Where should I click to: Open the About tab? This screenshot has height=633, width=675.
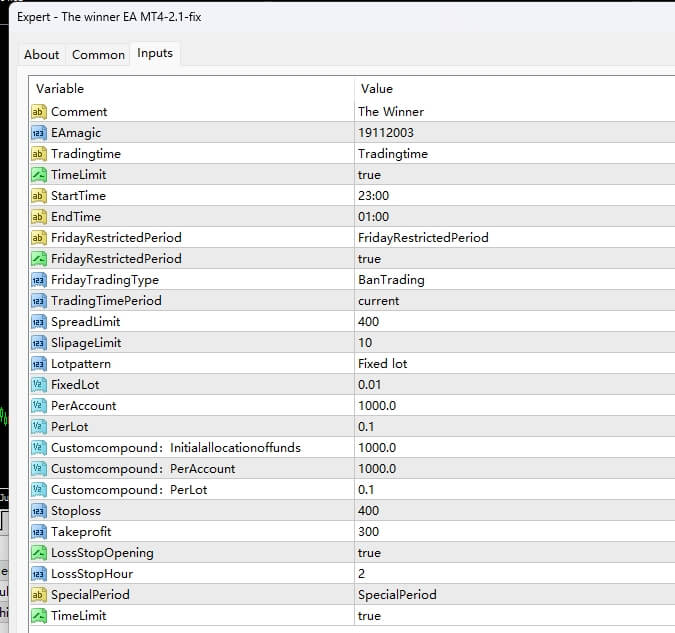(41, 55)
